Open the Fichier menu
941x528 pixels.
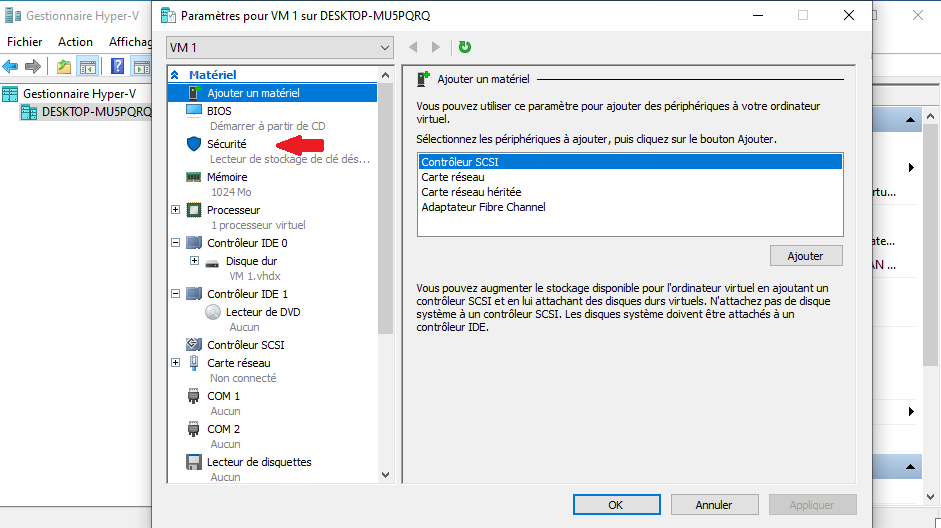click(25, 42)
